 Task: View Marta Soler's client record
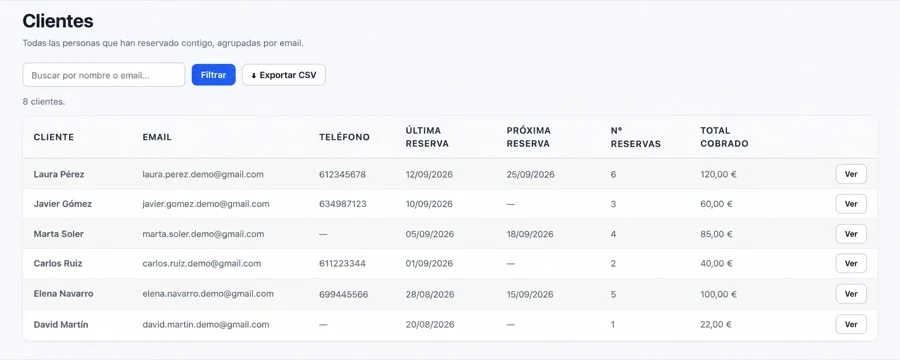(851, 234)
